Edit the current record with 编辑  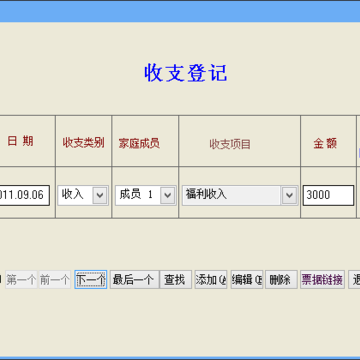pyautogui.click(x=247, y=280)
